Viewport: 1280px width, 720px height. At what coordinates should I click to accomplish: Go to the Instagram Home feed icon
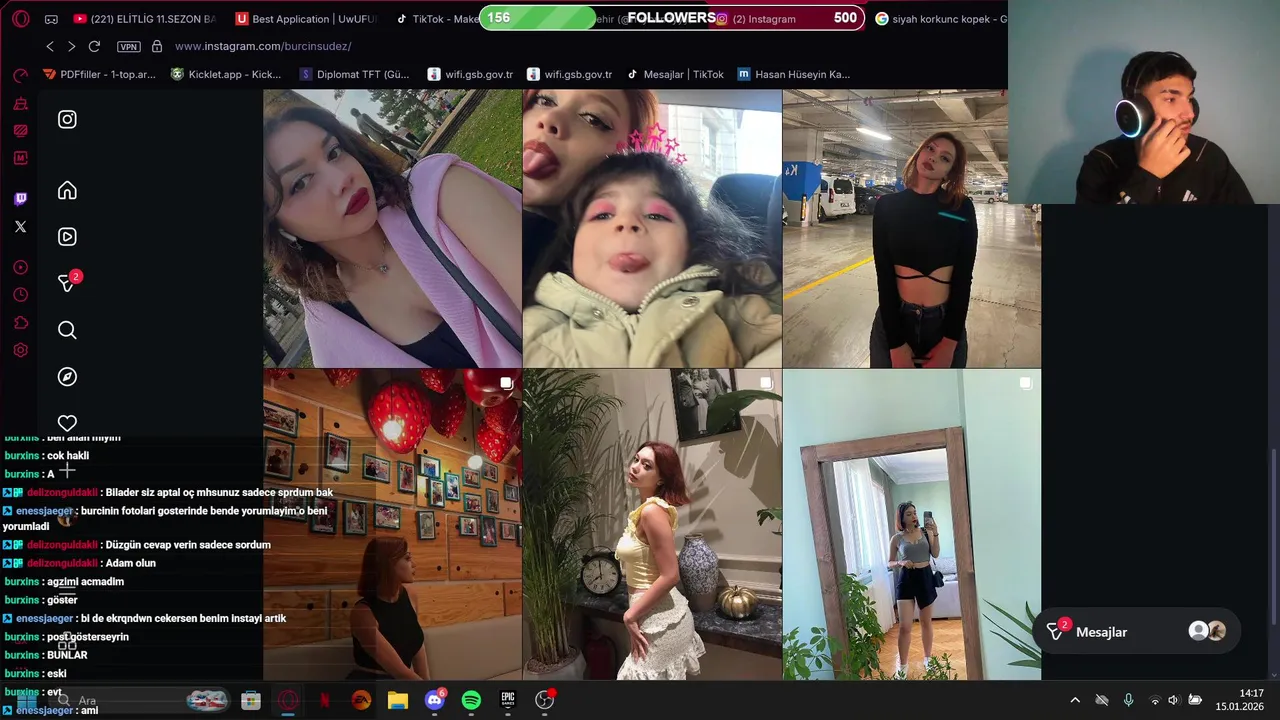pyautogui.click(x=67, y=191)
